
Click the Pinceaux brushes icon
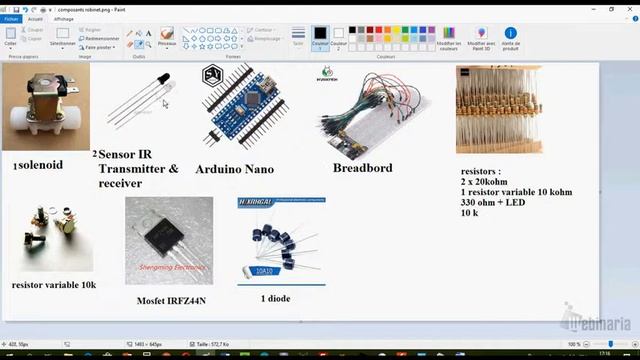click(x=167, y=33)
